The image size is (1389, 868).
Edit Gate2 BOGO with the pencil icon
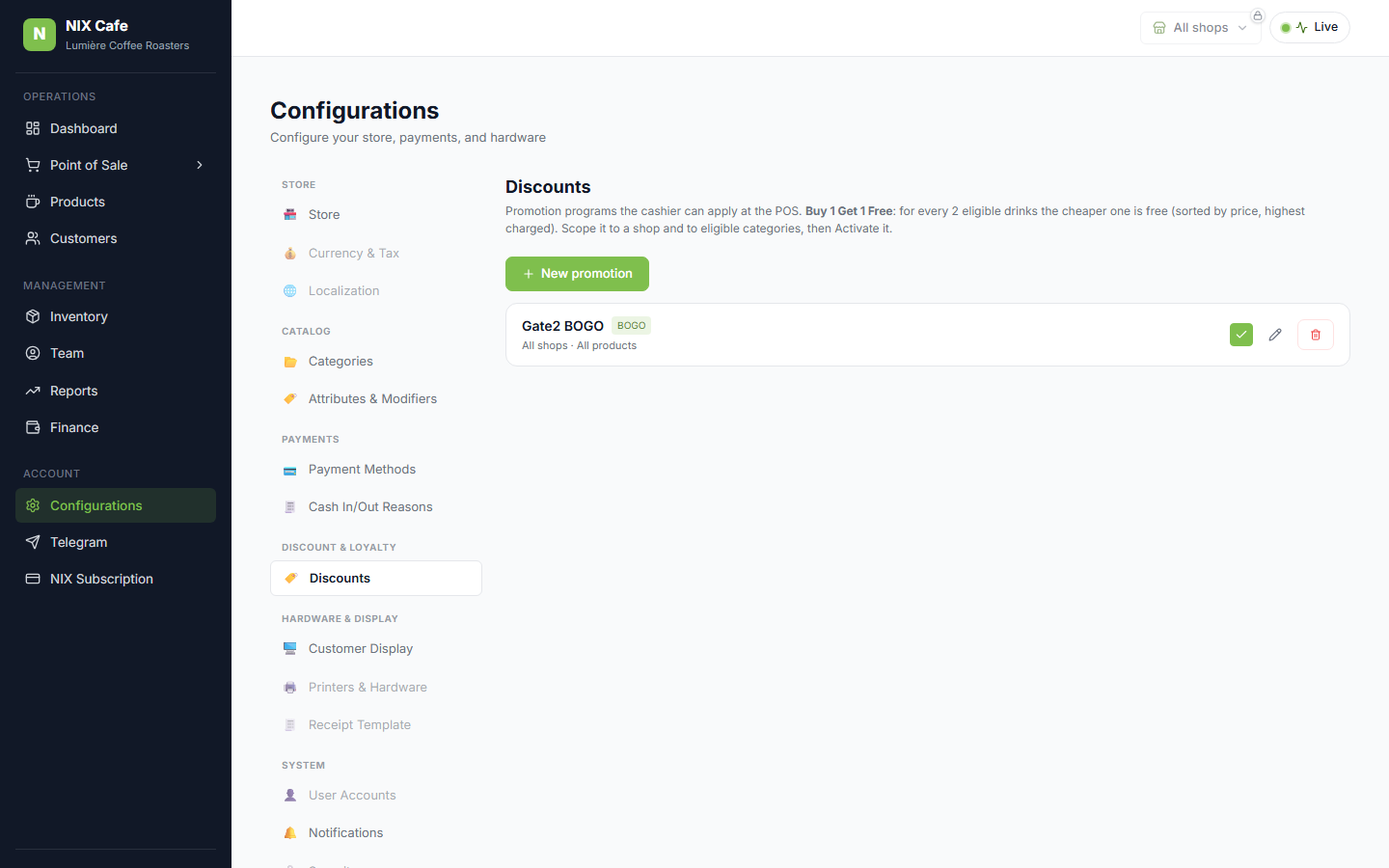(x=1275, y=335)
